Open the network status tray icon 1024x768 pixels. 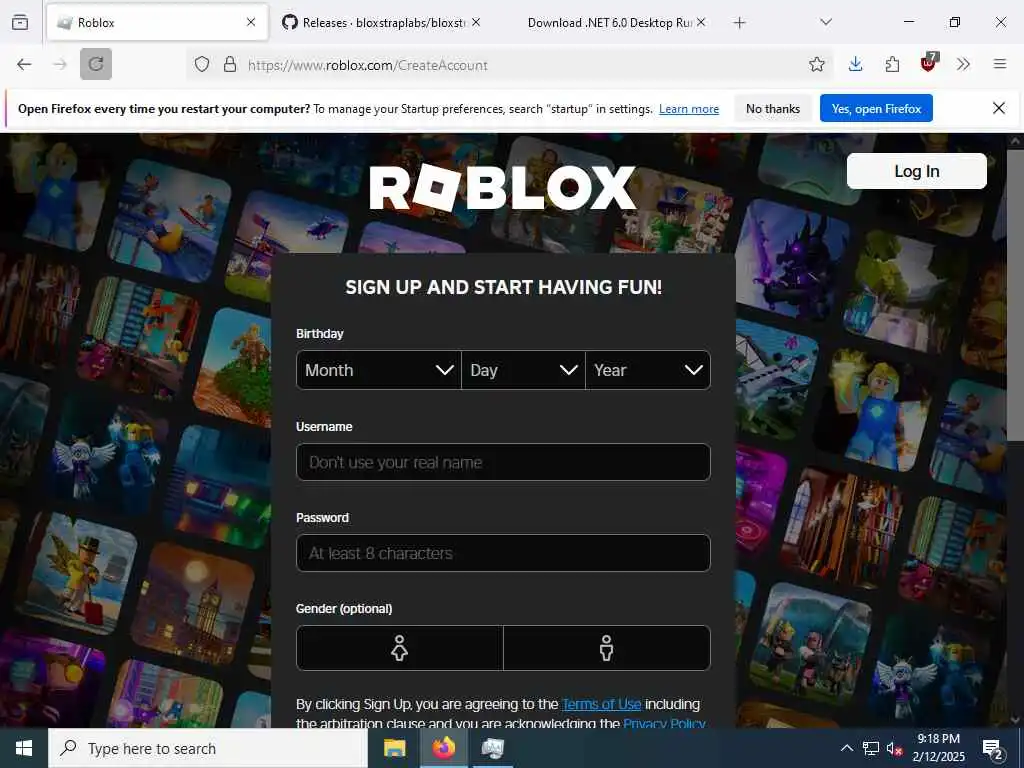871,748
